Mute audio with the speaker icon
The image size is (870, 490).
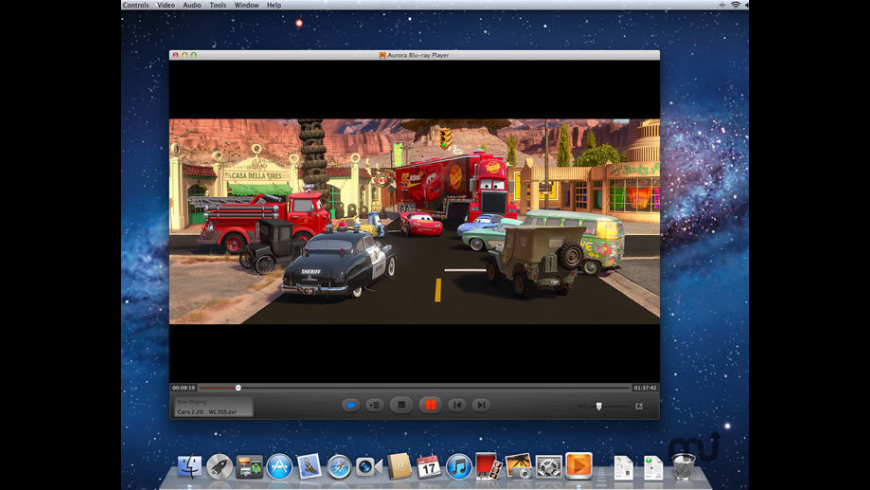tap(582, 406)
